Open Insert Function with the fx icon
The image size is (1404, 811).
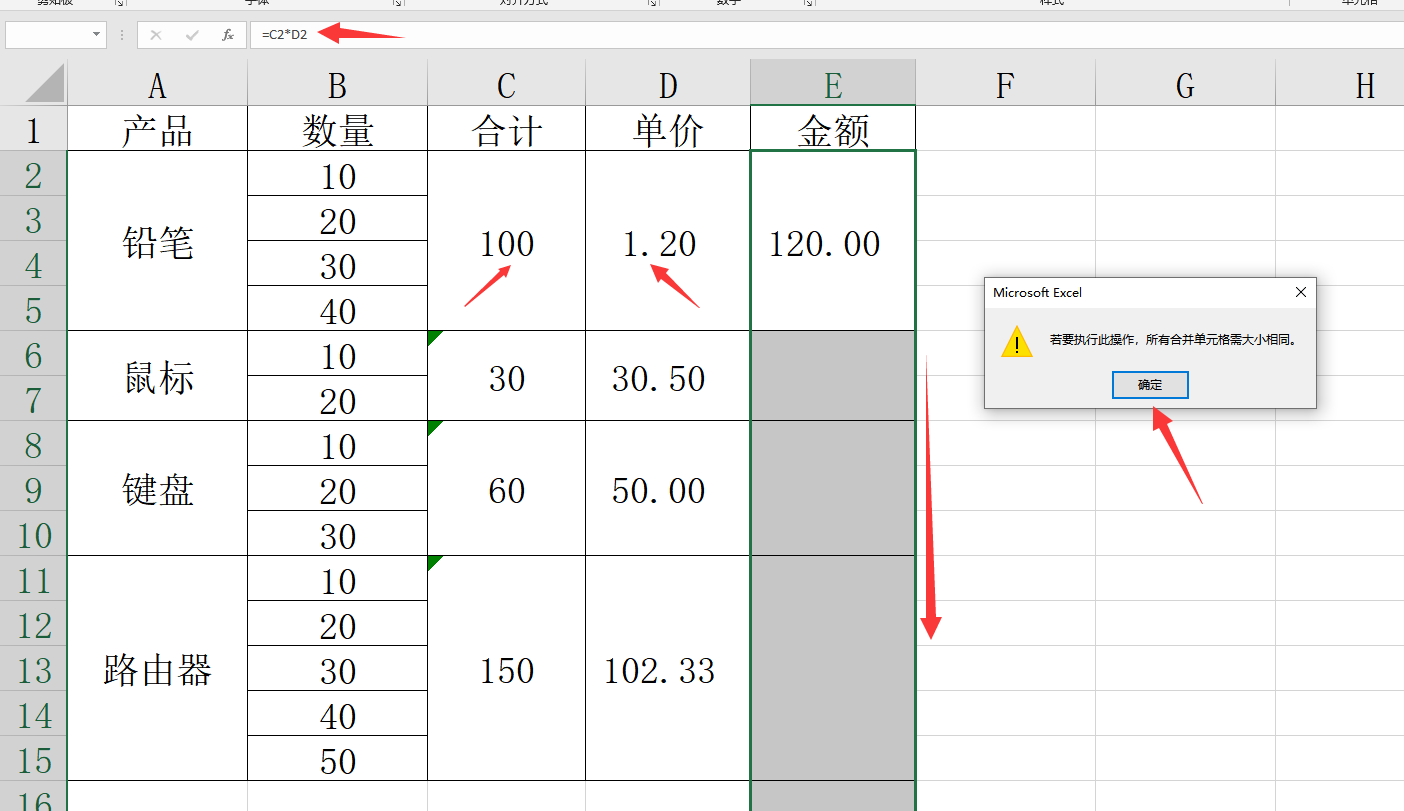(x=228, y=35)
